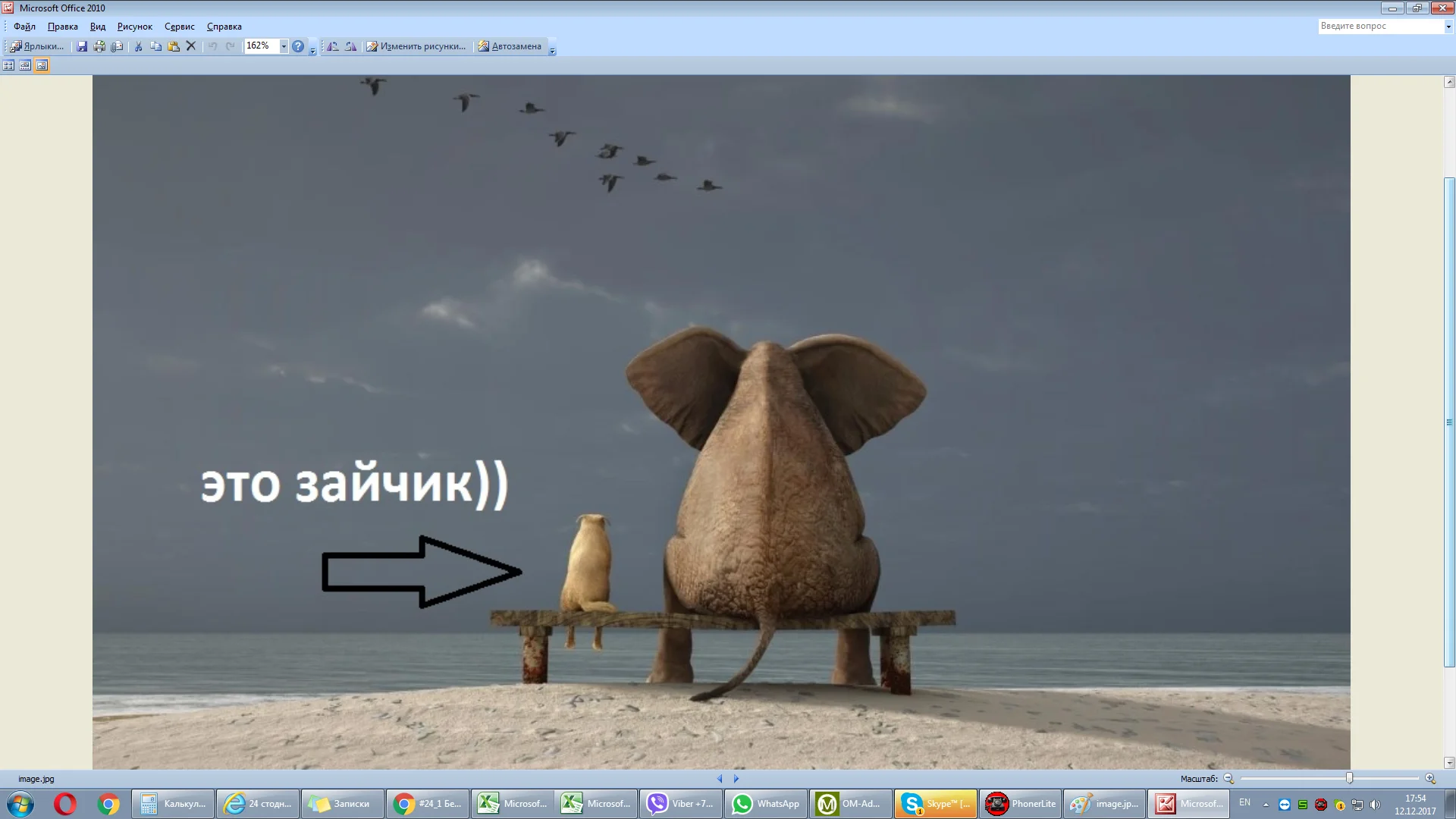This screenshot has height=819, width=1456.
Task: Rotate picture left icon
Action: tap(333, 46)
